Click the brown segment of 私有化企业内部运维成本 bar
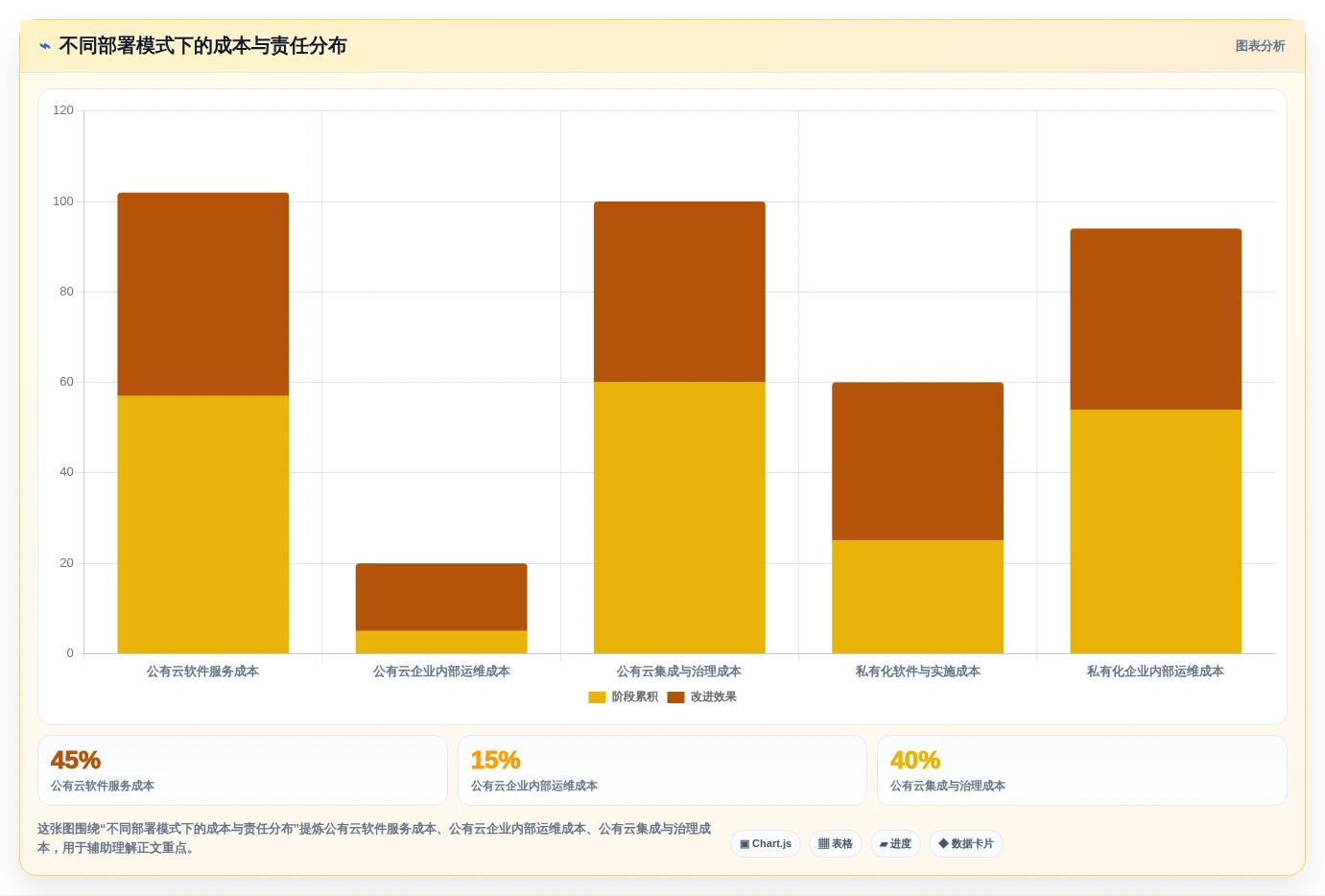Screen dimensions: 1325x896 [1156, 319]
